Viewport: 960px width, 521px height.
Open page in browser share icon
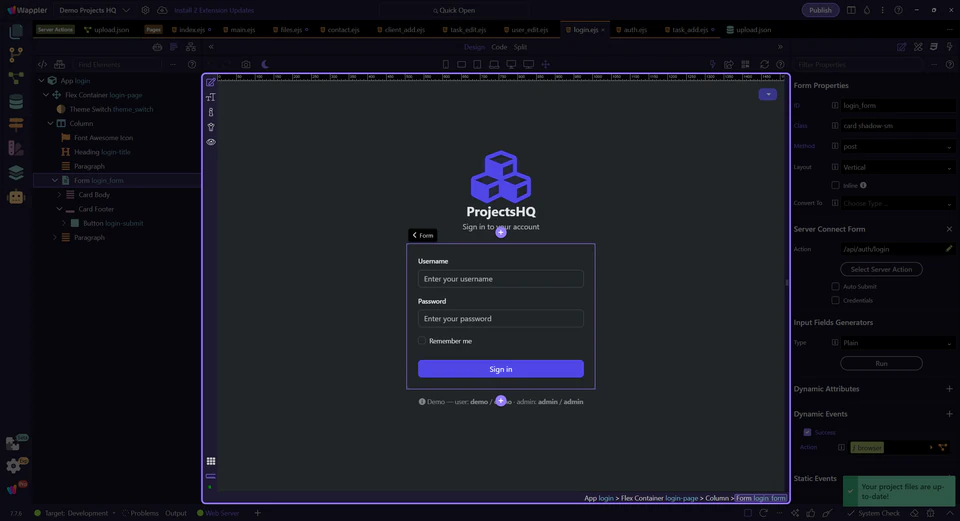(x=729, y=64)
